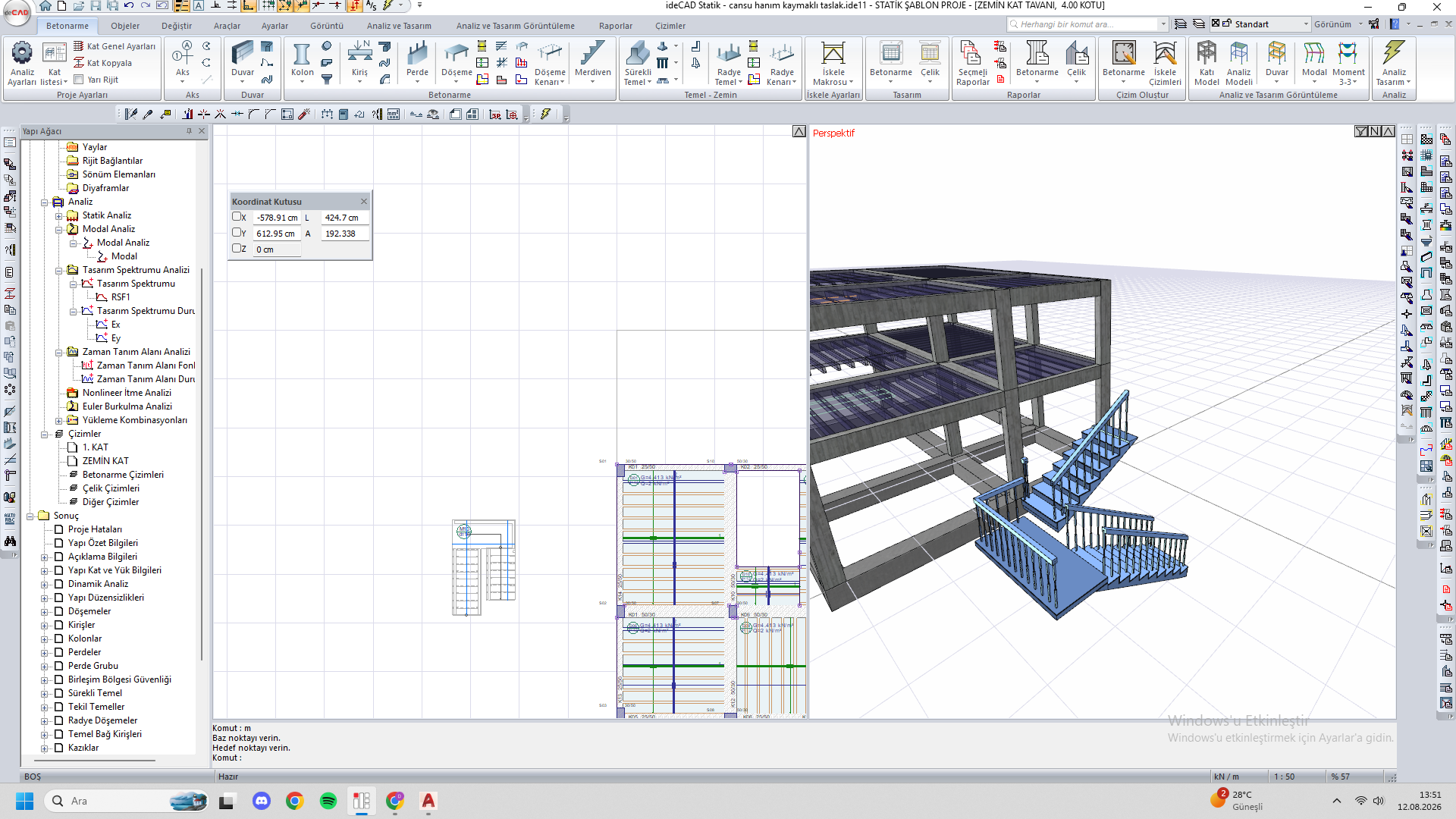Click the Radye Kenarı tool
The image size is (1456, 819).
pyautogui.click(x=782, y=64)
